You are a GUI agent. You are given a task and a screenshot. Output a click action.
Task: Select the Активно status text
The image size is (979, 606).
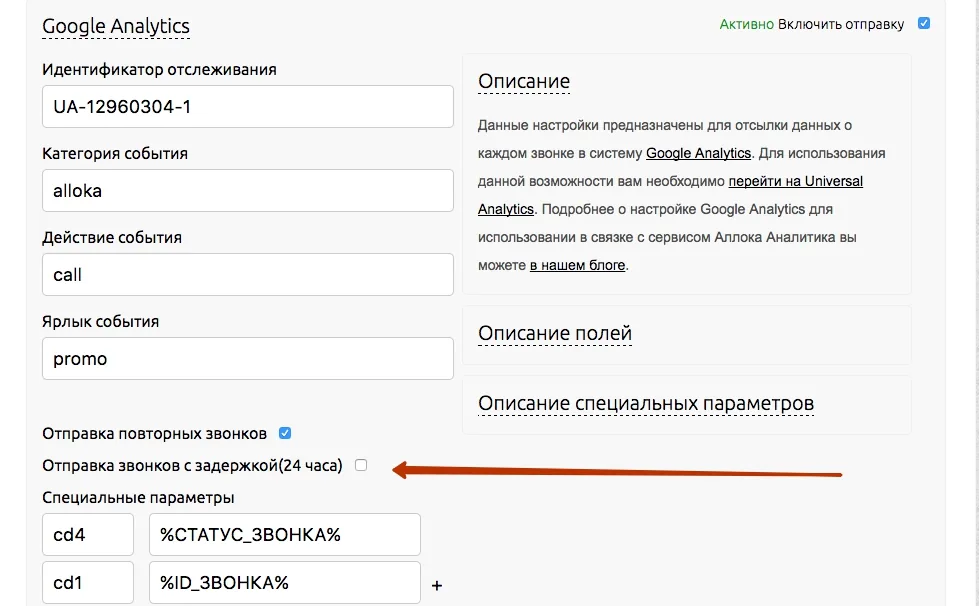[x=746, y=24]
